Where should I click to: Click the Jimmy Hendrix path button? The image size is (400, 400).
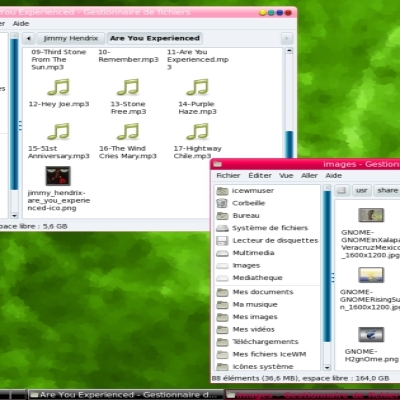(71, 39)
